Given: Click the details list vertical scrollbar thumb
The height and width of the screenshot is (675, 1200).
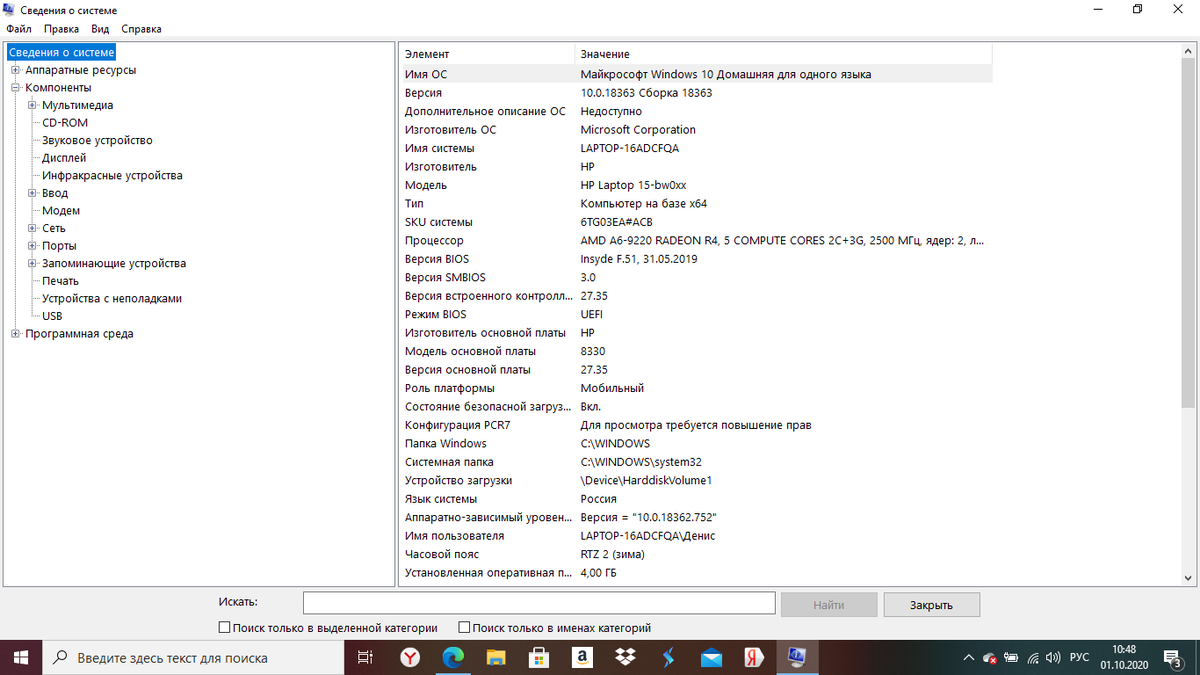Looking at the screenshot, I should (1188, 233).
